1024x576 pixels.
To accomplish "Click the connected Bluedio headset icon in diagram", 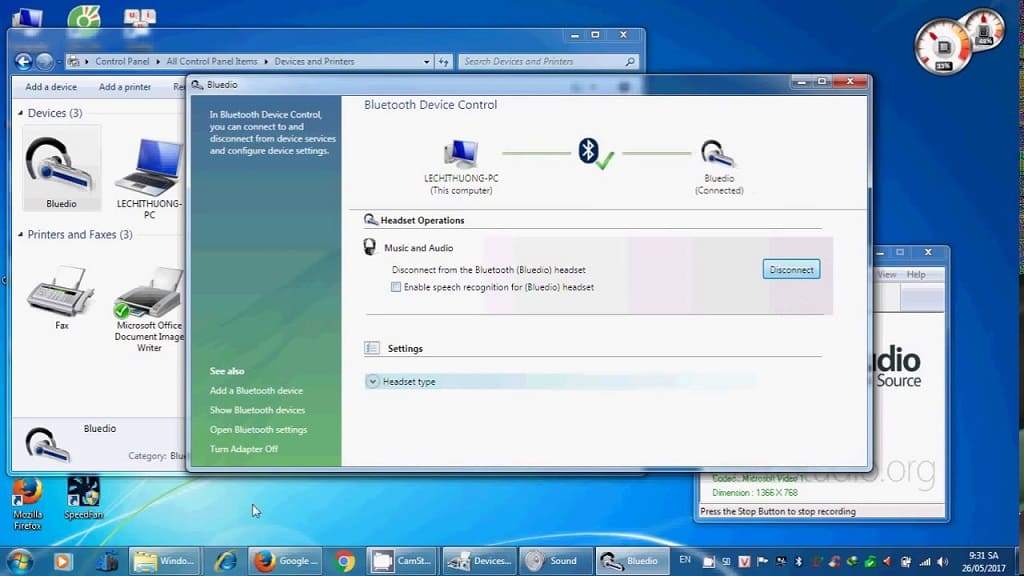I will click(718, 154).
